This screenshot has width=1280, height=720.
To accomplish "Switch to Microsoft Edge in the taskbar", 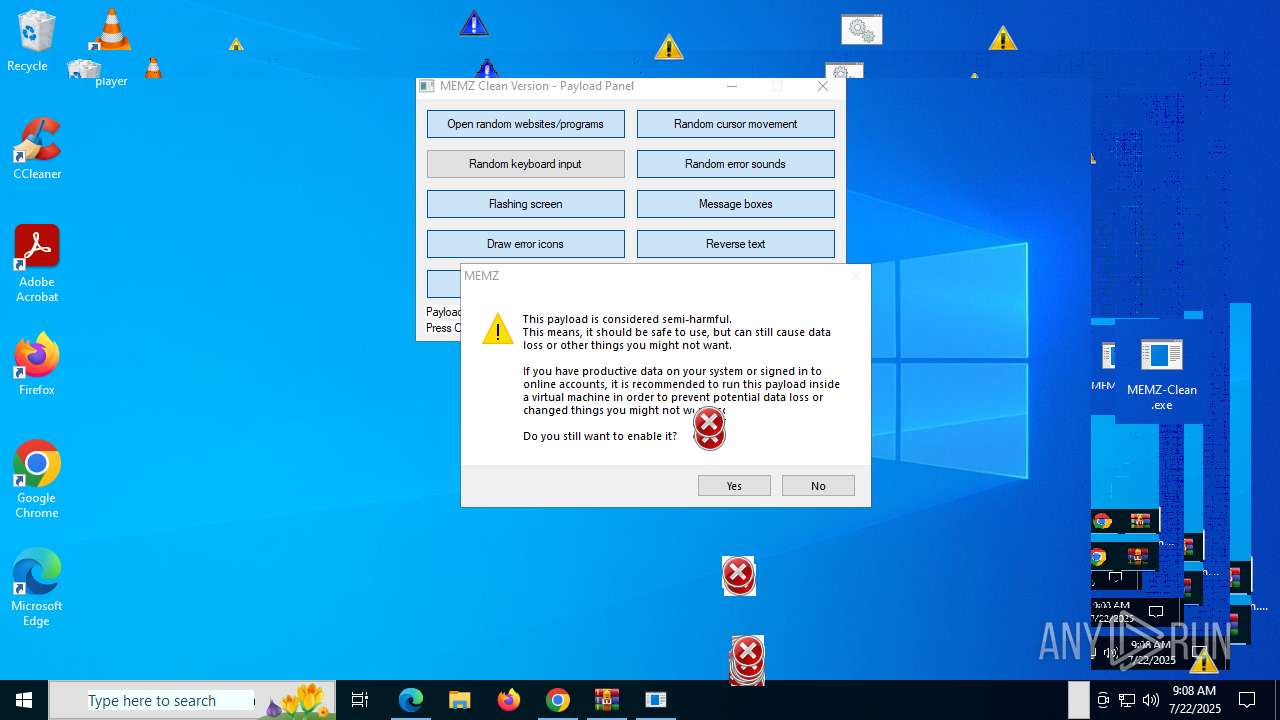I will (411, 700).
